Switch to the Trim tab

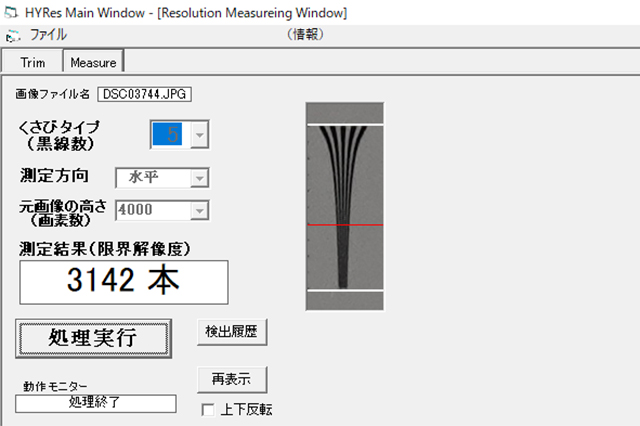click(33, 62)
